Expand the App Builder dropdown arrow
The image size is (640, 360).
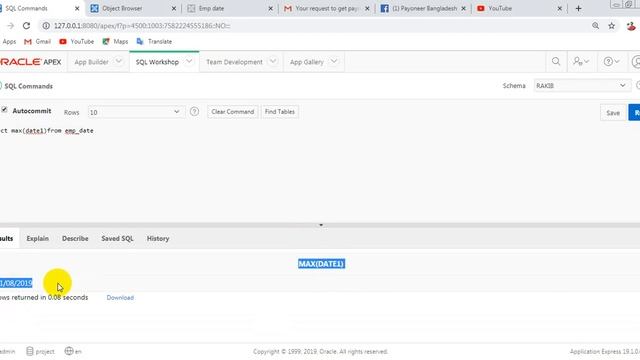[118, 61]
